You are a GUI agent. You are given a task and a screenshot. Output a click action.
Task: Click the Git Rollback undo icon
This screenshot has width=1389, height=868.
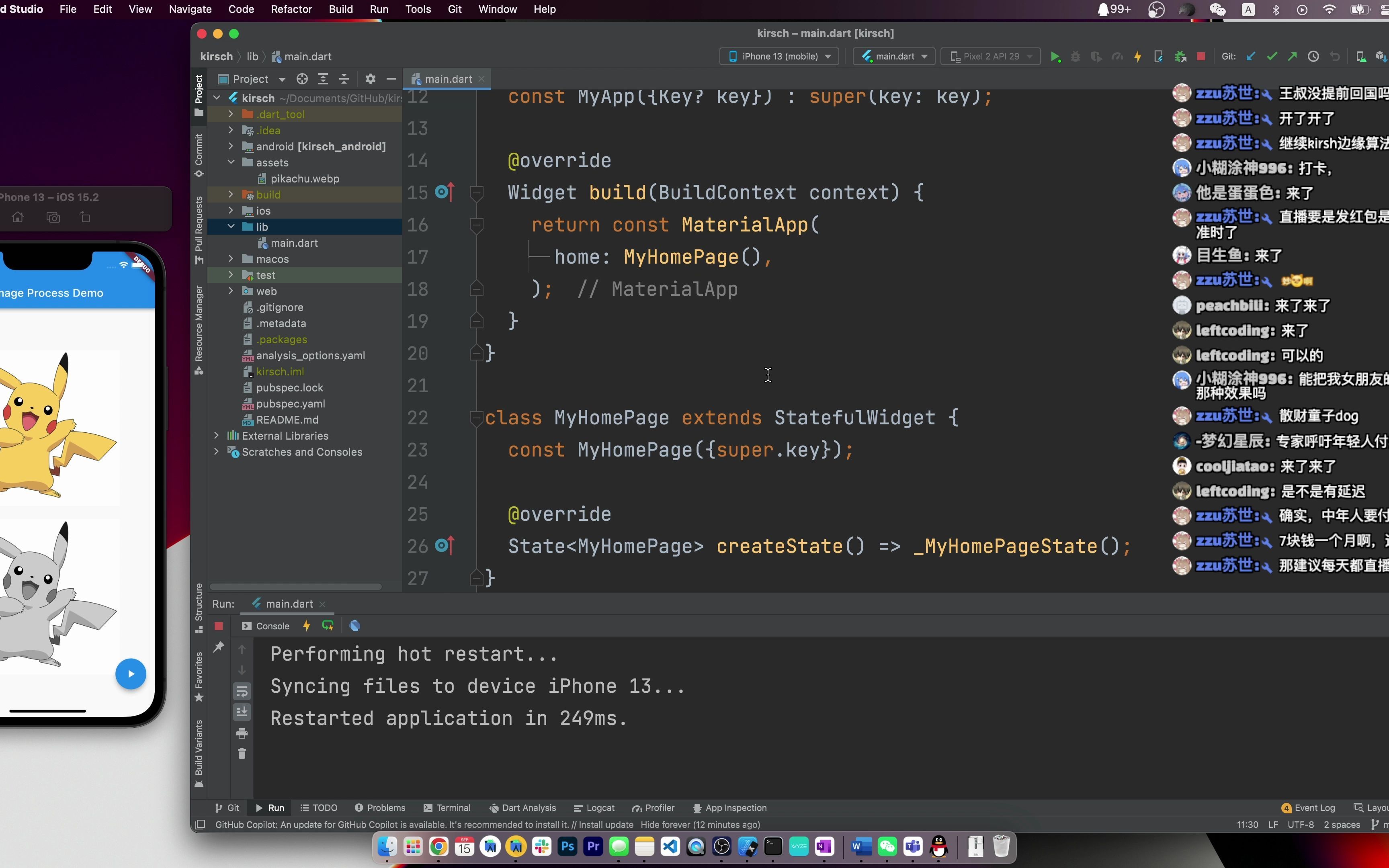pyautogui.click(x=1335, y=56)
